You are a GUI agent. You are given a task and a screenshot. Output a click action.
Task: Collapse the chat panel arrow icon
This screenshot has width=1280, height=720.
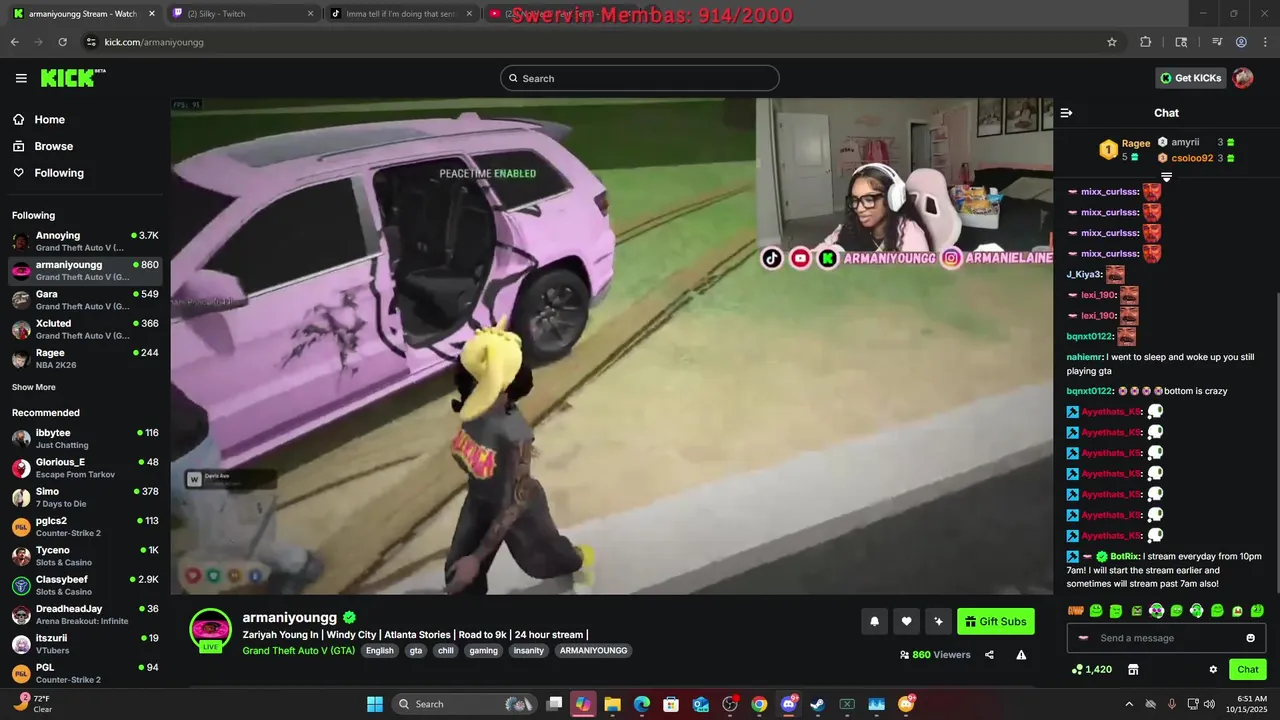[1066, 113]
